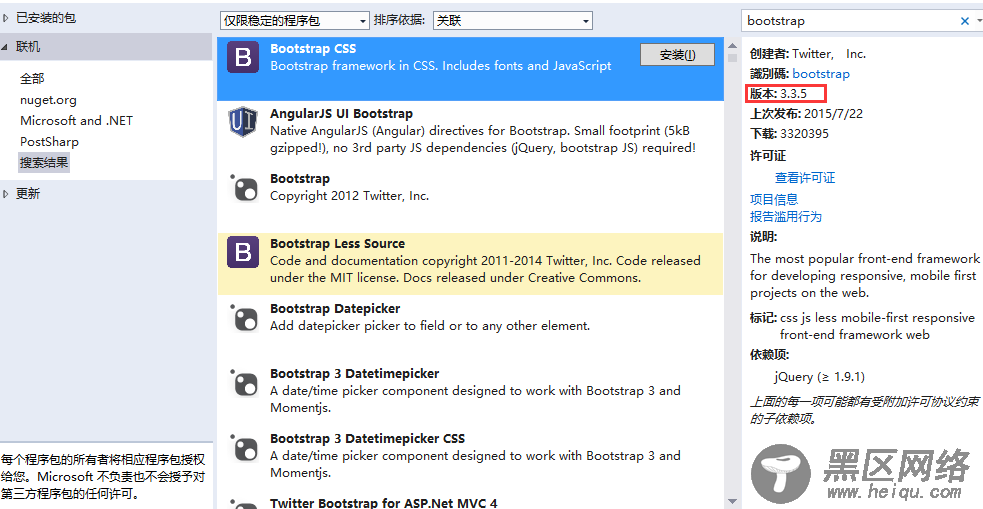Image resolution: width=983 pixels, height=509 pixels.
Task: Open the bootstrap identifier link
Action: (x=821, y=73)
